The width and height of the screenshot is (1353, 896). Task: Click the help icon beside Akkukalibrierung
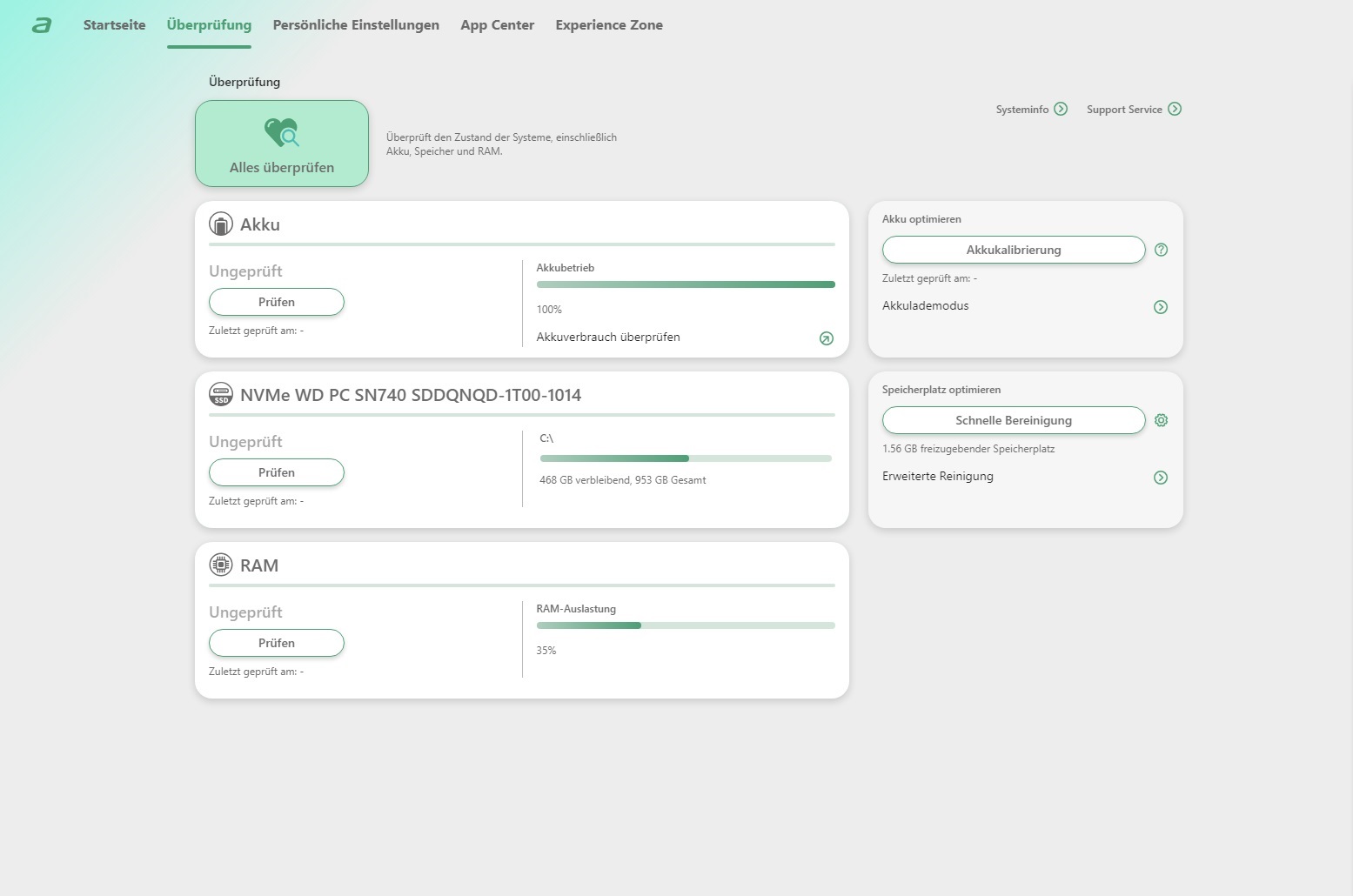click(x=1161, y=250)
